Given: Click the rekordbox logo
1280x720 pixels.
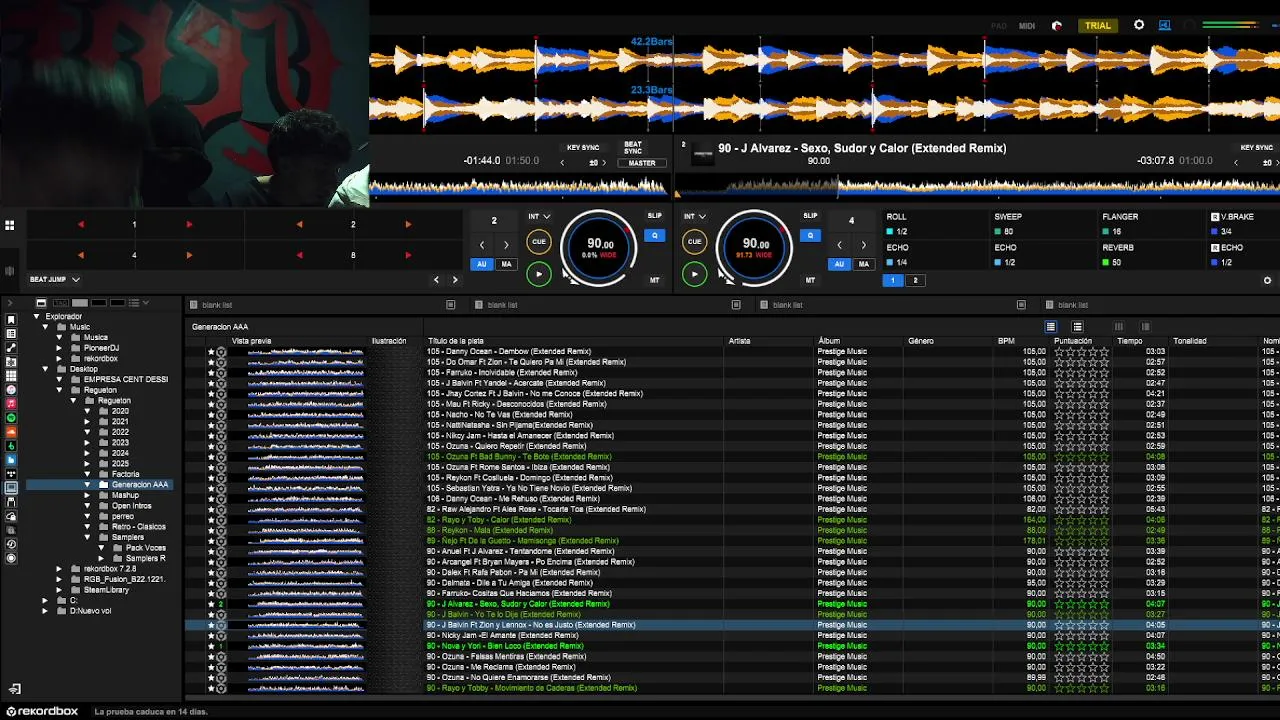Looking at the screenshot, I should coord(41,711).
